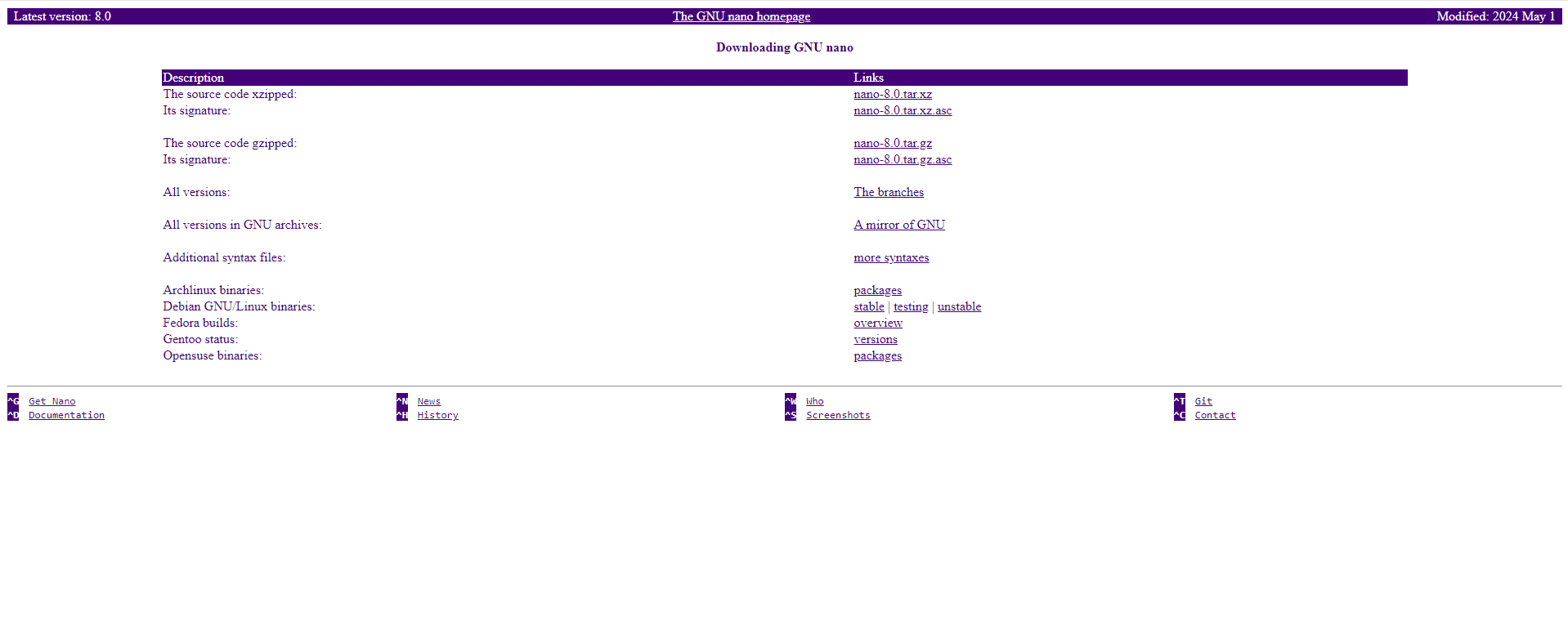Open Documentation in the footer menu
The height and width of the screenshot is (643, 1568).
click(x=67, y=415)
